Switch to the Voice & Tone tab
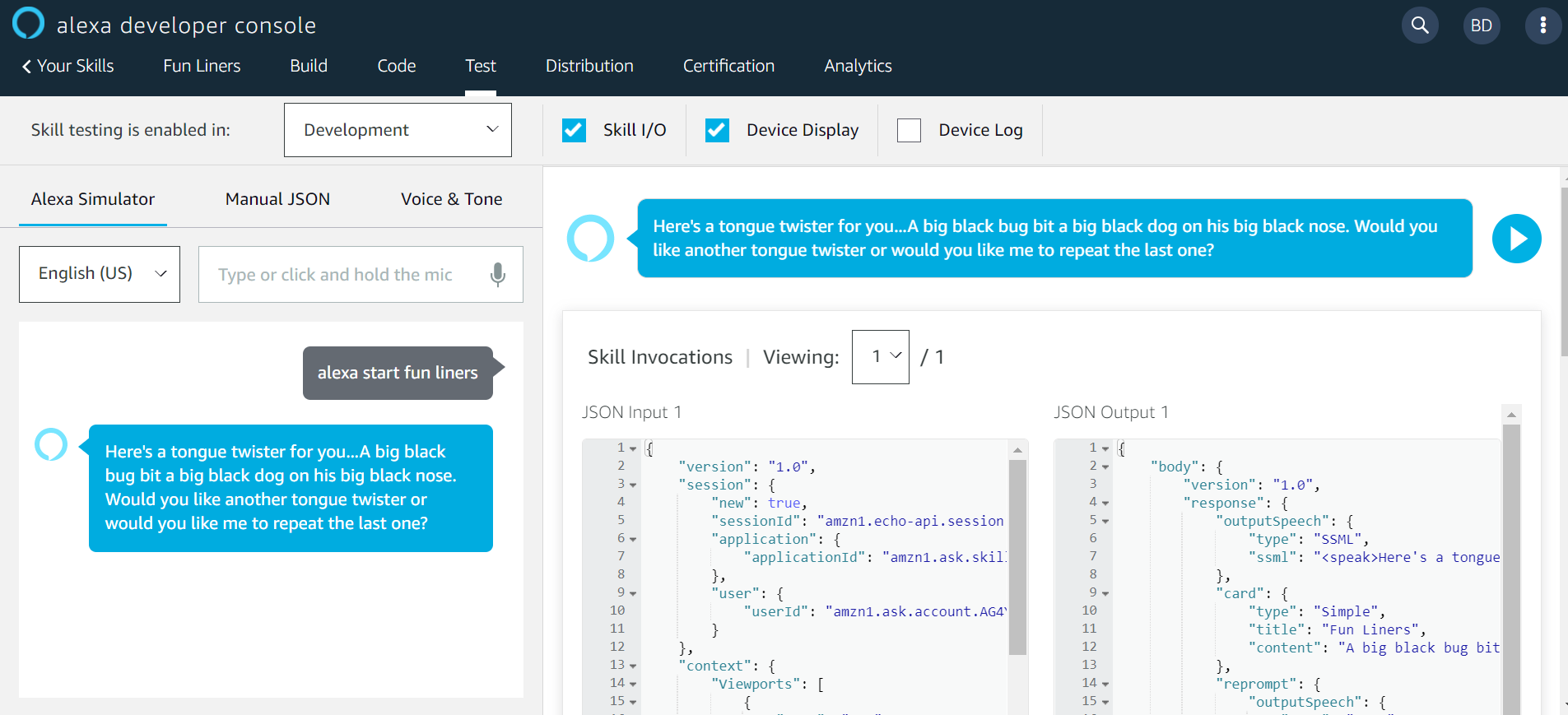Image resolution: width=1568 pixels, height=715 pixels. 451,199
